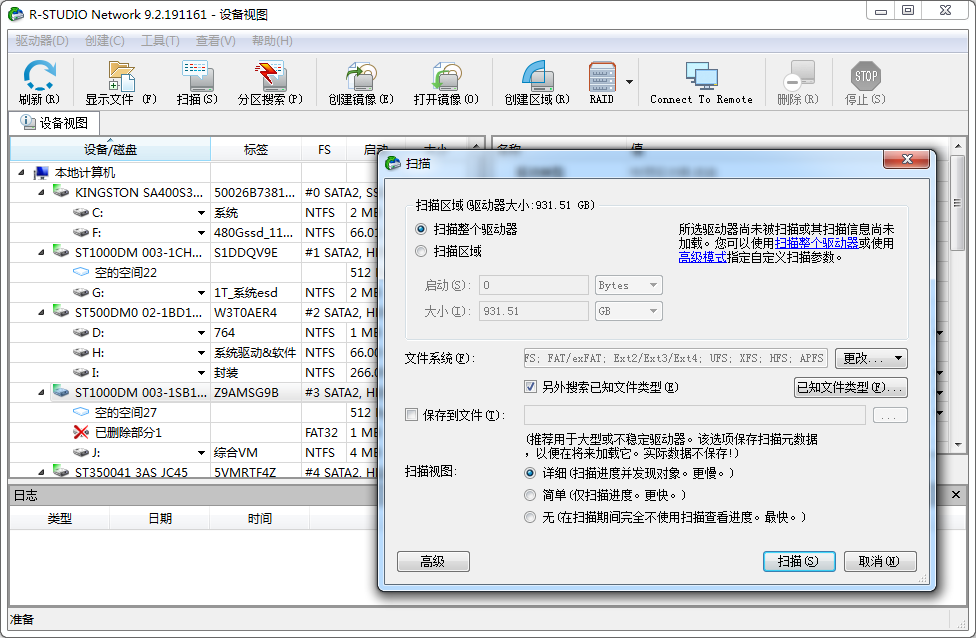This screenshot has height=638, width=976.
Task: Select Local Computer (本地计算机) icon
Action: pyautogui.click(x=42, y=172)
